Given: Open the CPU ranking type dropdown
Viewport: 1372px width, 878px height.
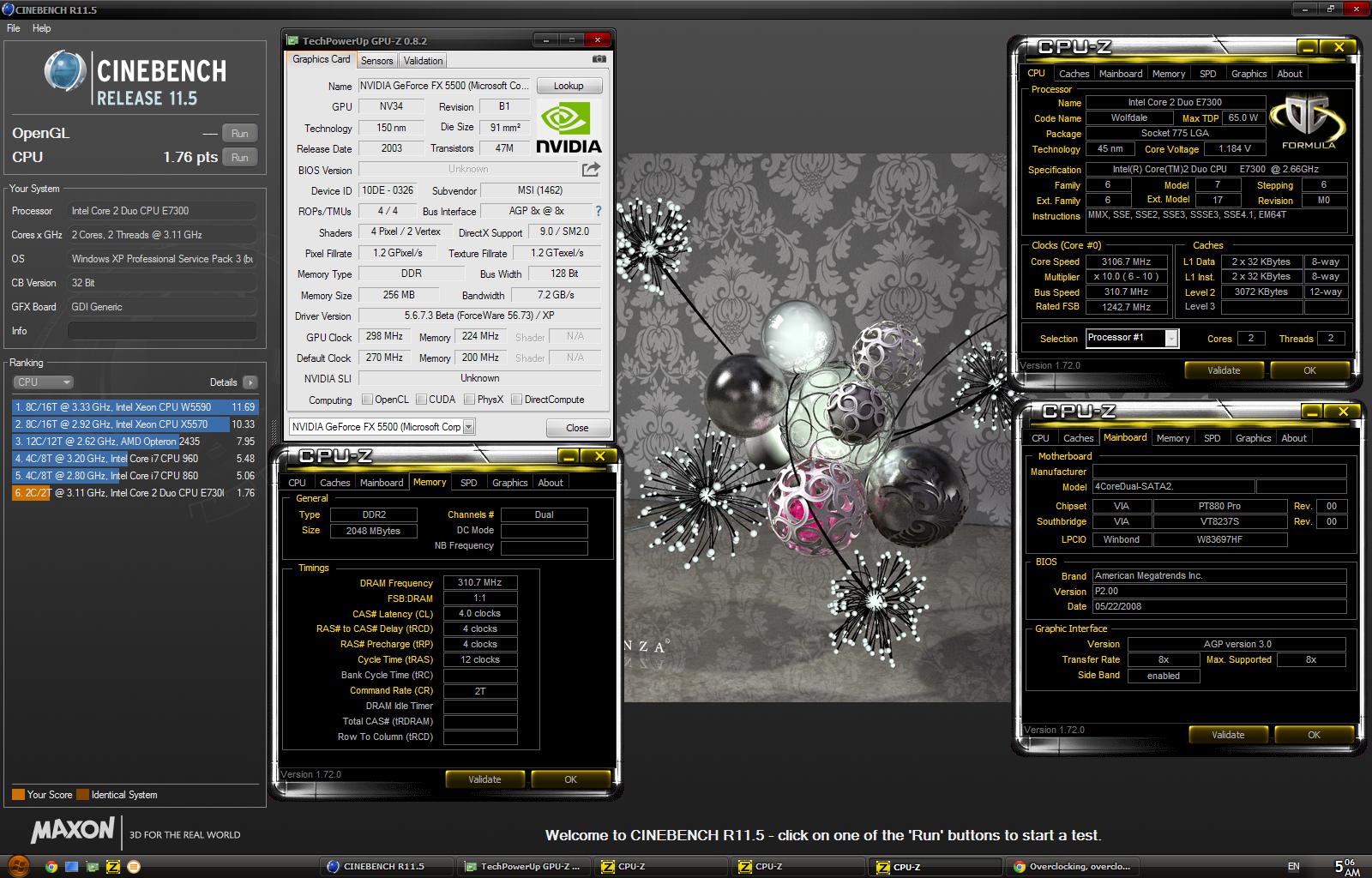Looking at the screenshot, I should click(43, 382).
